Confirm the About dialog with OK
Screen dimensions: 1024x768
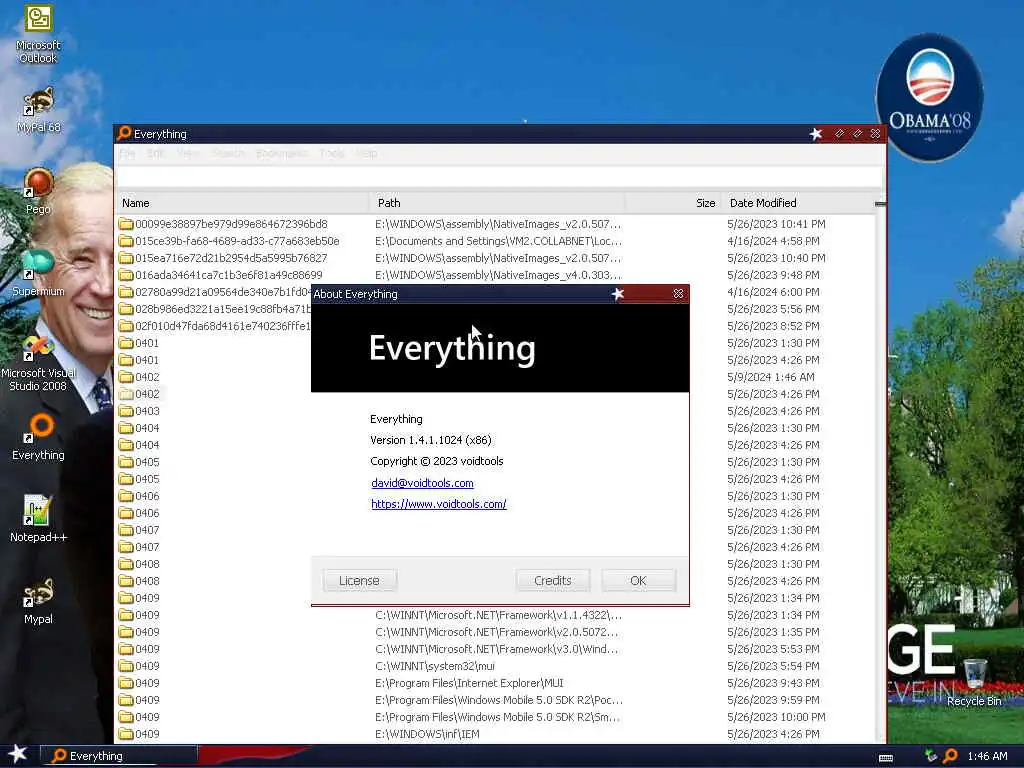click(x=638, y=581)
